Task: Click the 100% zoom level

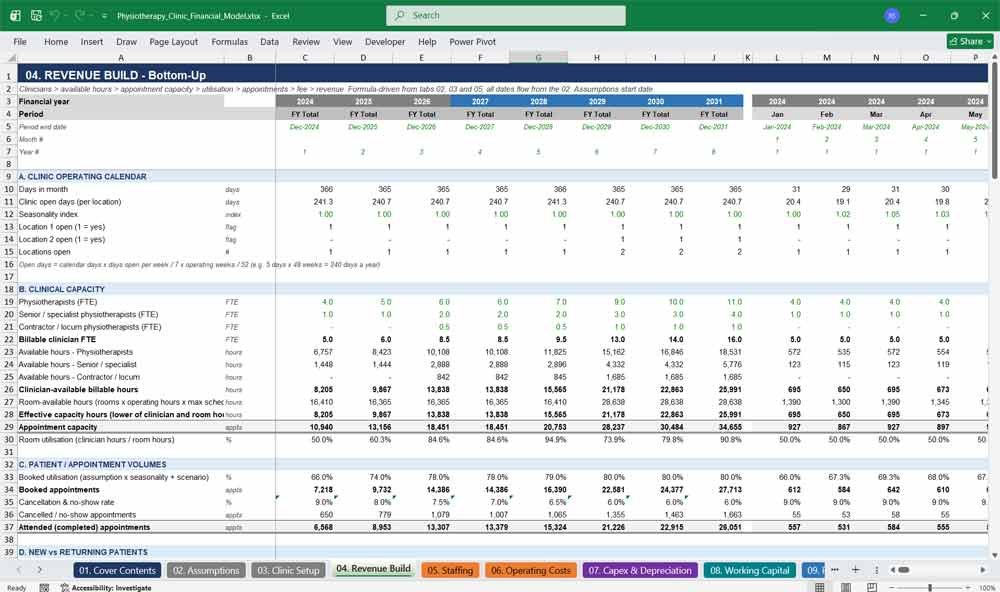Action: pos(987,588)
